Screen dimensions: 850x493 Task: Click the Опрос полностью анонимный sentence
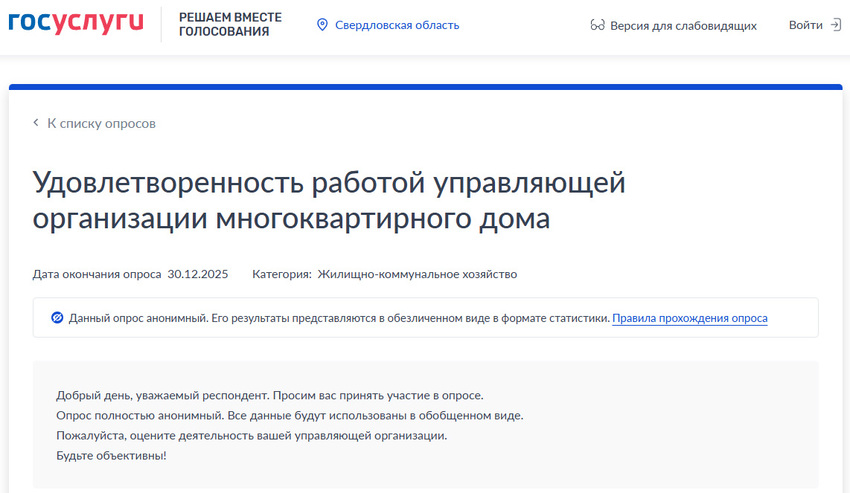(289, 415)
